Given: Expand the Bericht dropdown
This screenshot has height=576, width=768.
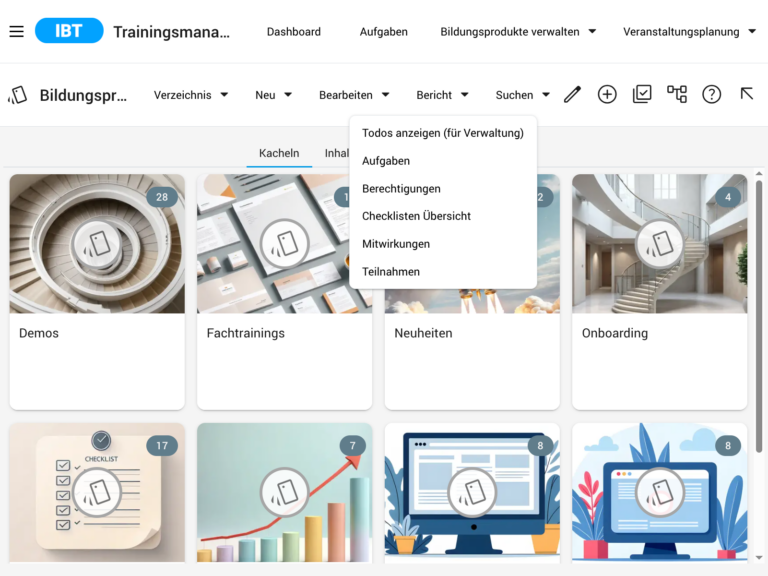Looking at the screenshot, I should [442, 95].
